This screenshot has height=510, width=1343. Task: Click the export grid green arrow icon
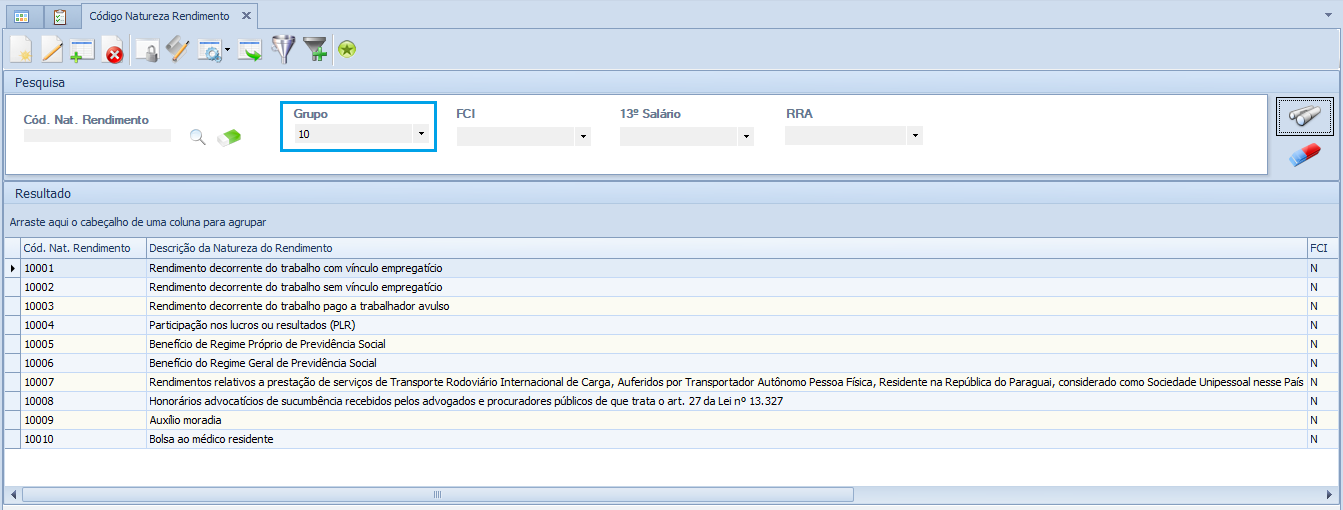pos(249,50)
